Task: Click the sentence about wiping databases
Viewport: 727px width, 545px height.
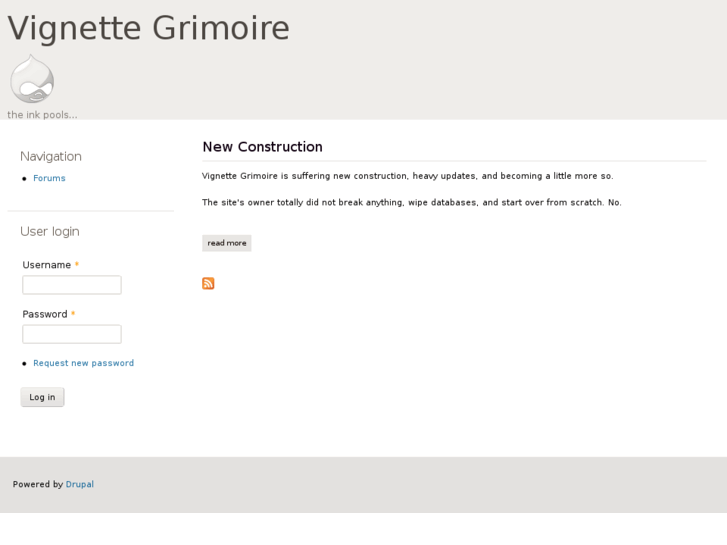Action: pos(411,202)
